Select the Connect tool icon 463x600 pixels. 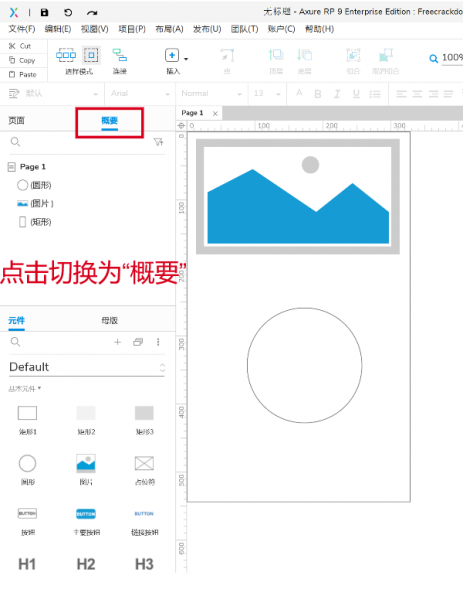point(119,55)
